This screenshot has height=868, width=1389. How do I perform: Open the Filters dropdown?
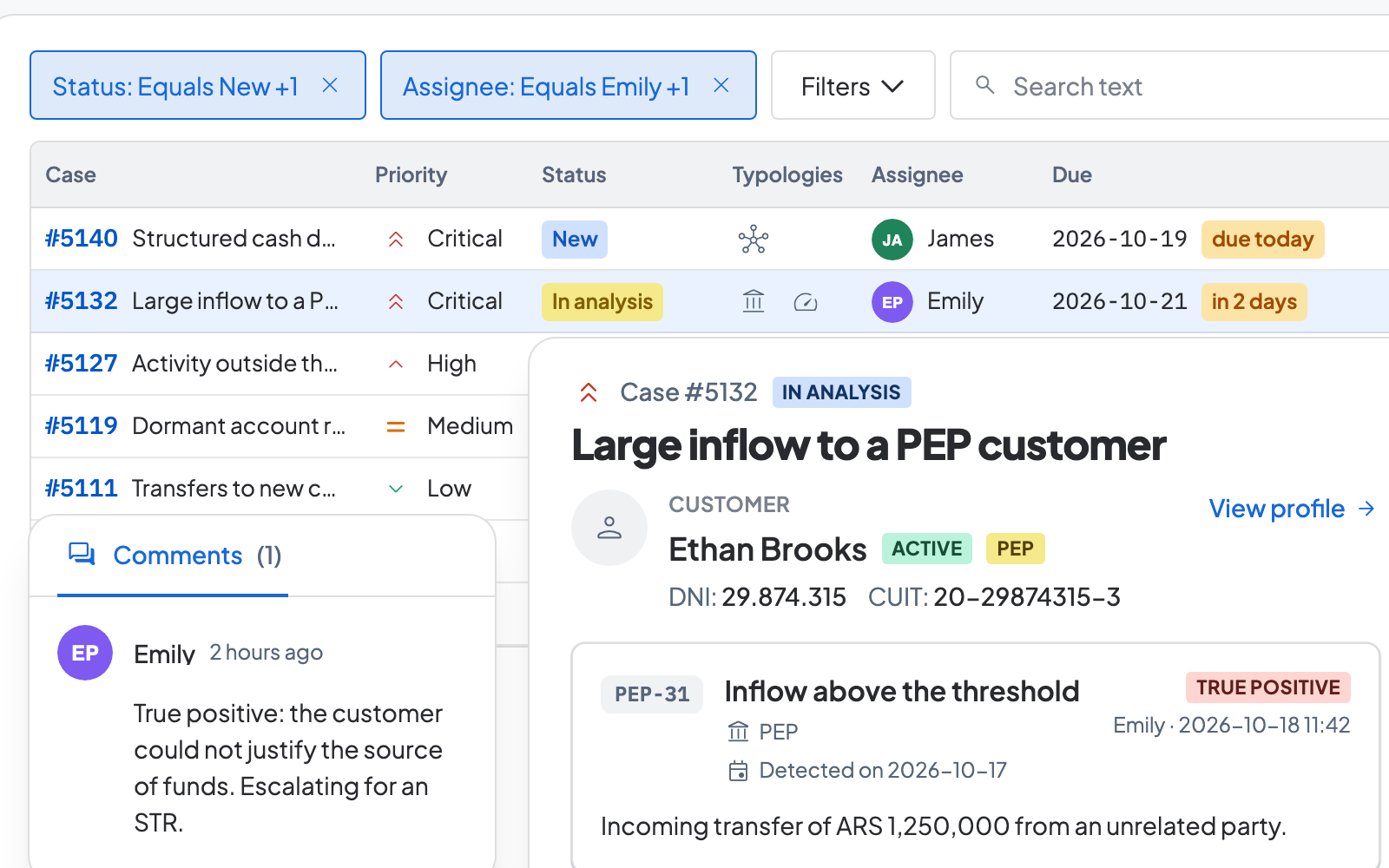pyautogui.click(x=852, y=85)
